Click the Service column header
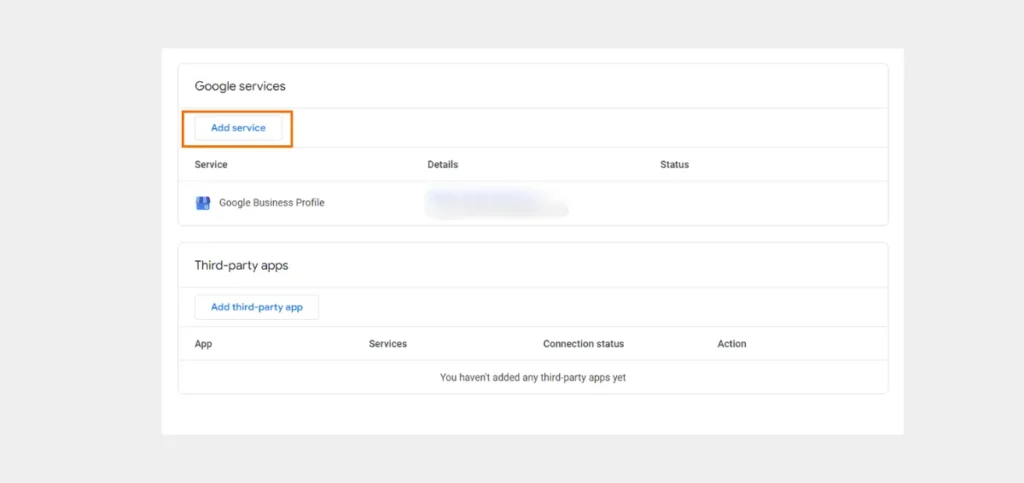Viewport: 1024px width, 483px height. point(211,164)
